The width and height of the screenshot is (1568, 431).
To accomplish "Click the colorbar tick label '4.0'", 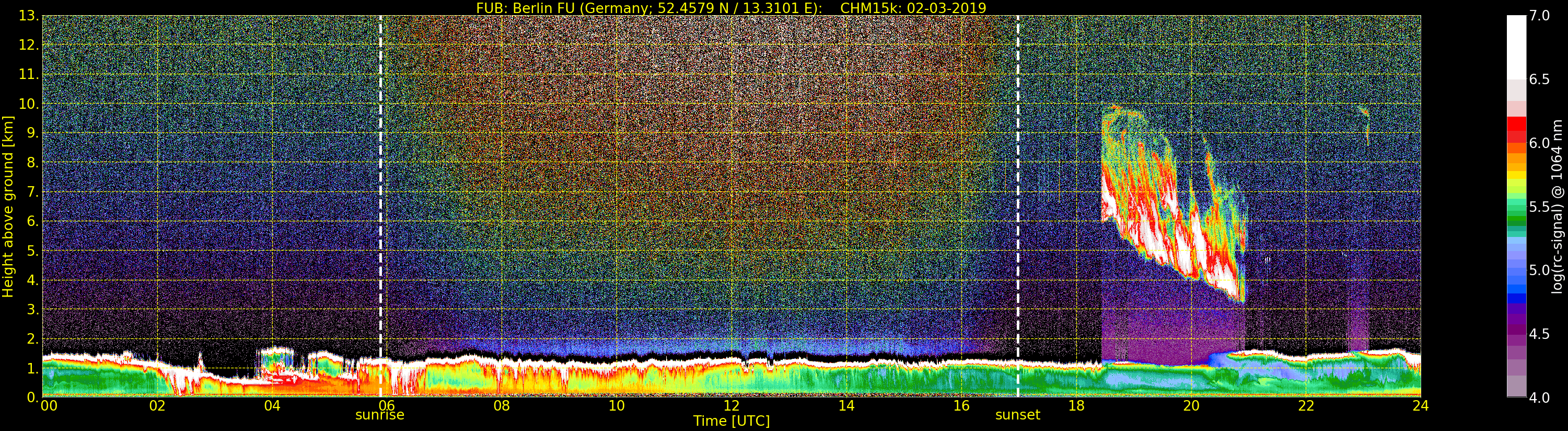I will tap(1539, 398).
